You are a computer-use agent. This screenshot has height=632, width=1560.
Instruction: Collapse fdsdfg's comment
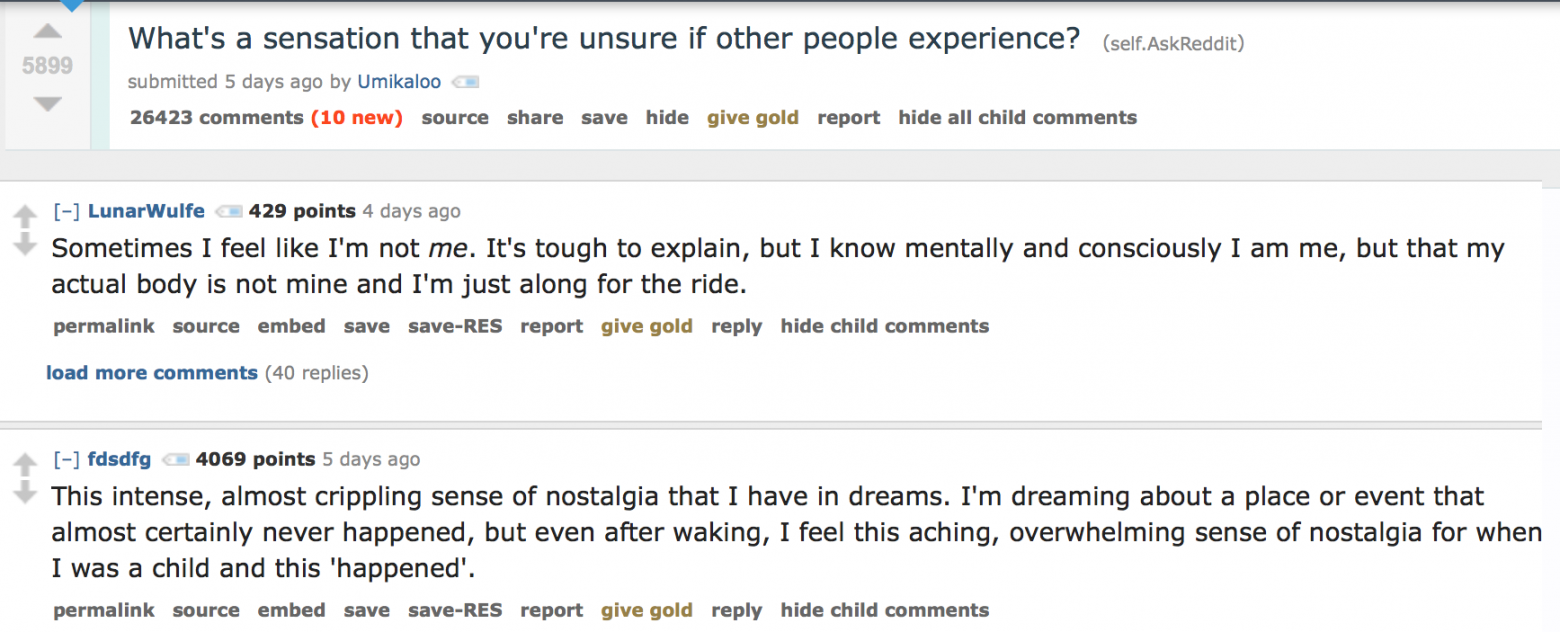click(x=67, y=459)
